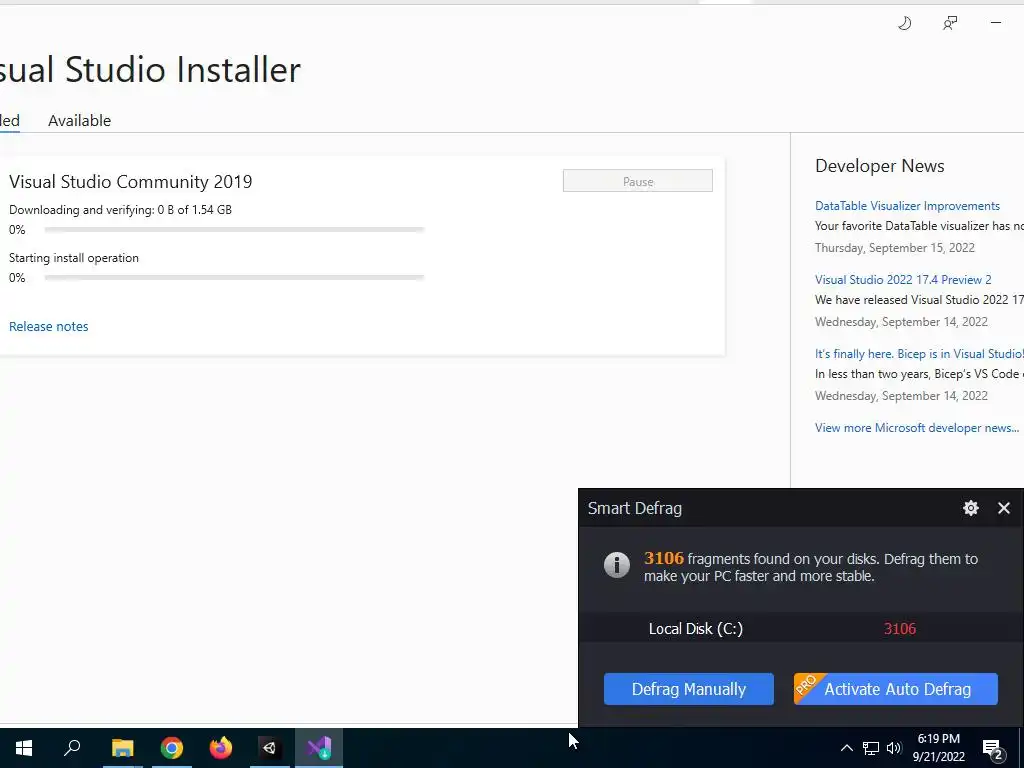Screen dimensions: 1024x768
Task: Switch to the Installed tab
Action: pos(10,121)
